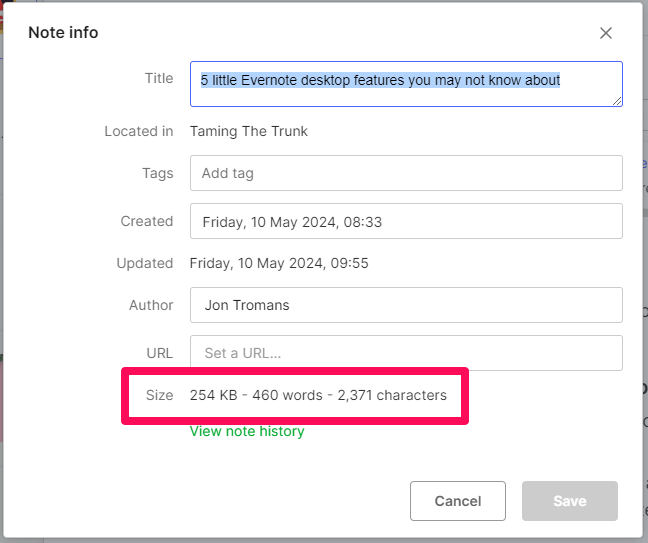The image size is (648, 543).
Task: Click the Set a URL field
Action: (406, 353)
